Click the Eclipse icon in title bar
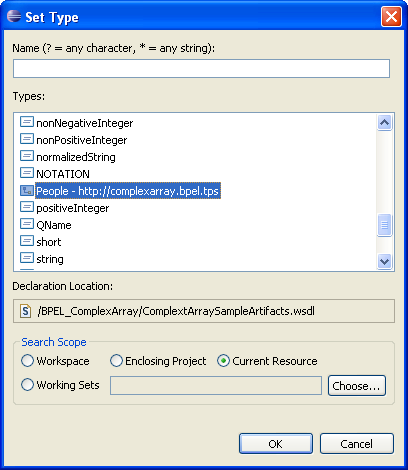This screenshot has height=470, width=408. tap(14, 16)
